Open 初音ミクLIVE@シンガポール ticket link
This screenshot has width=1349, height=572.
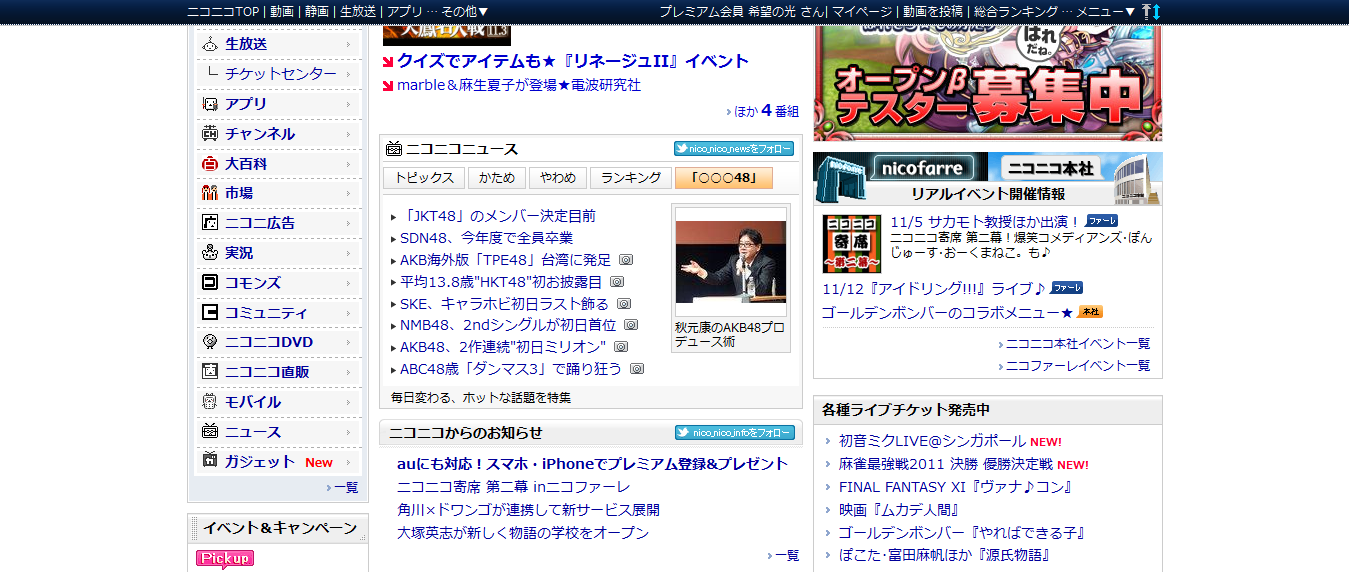click(932, 441)
